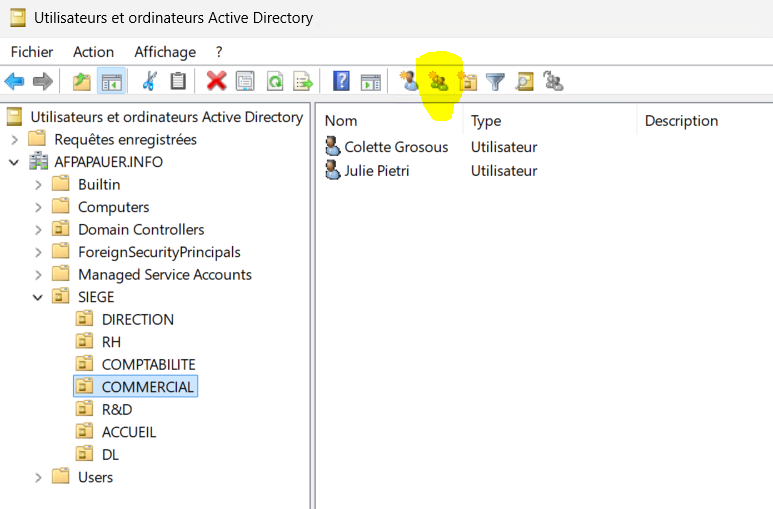
Task: Select the COMPTABILITE organizational unit
Action: 148,364
